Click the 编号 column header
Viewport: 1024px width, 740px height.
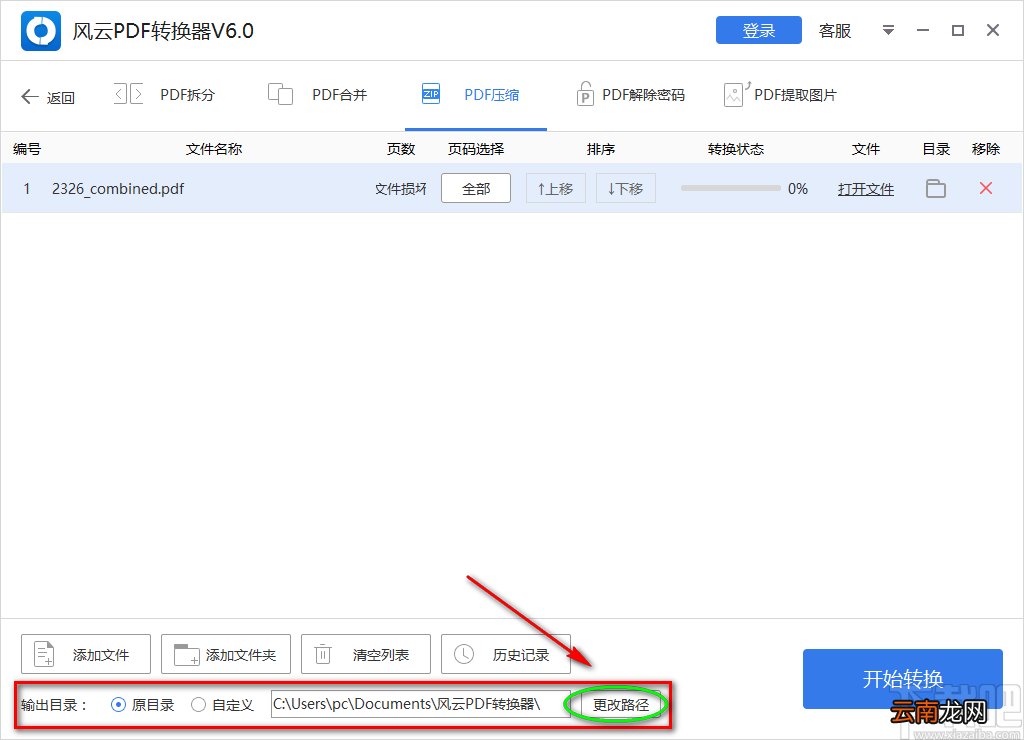click(x=27, y=149)
